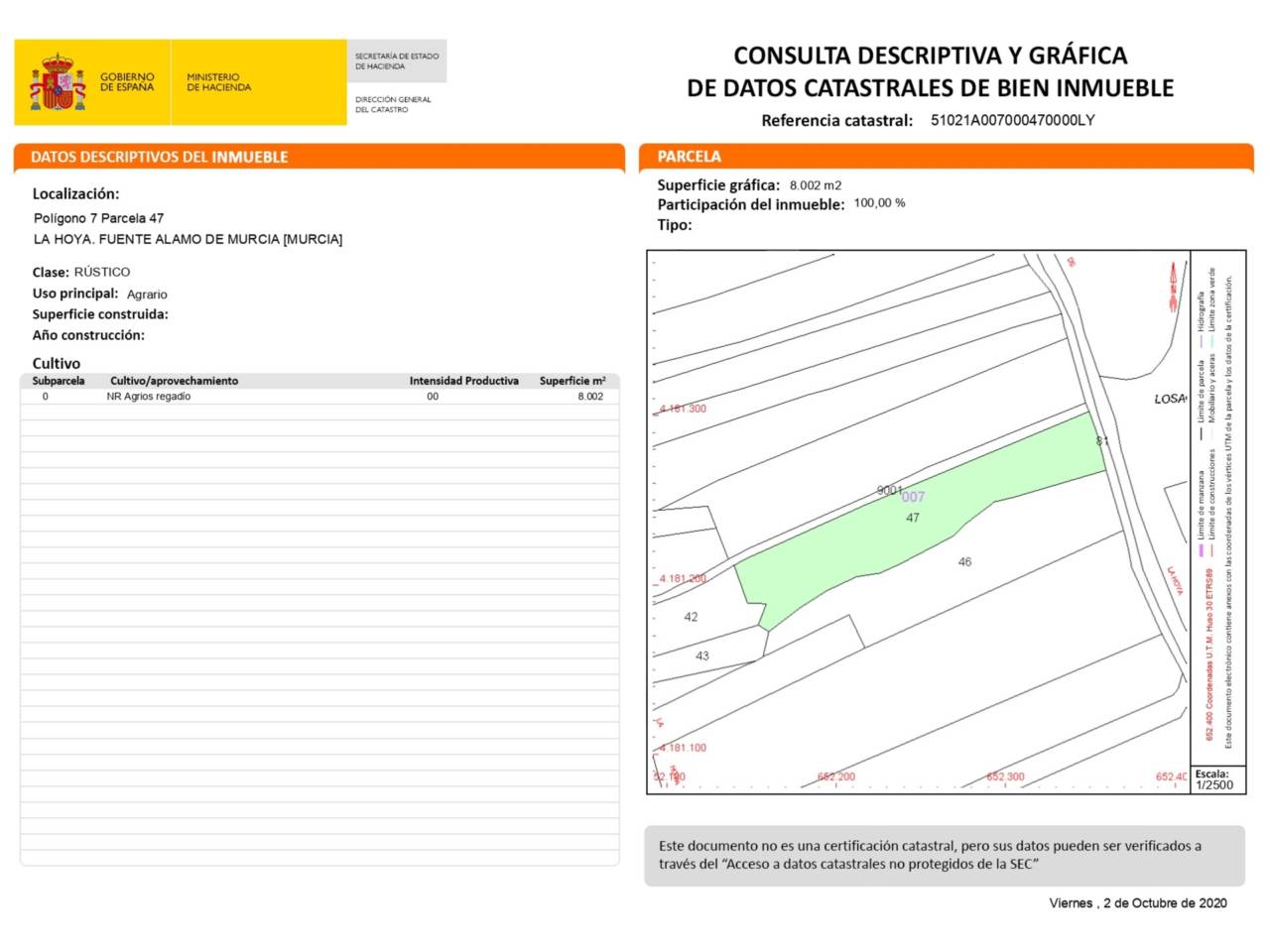Click parcel number '47' on the map
The height and width of the screenshot is (952, 1270).
(x=913, y=518)
